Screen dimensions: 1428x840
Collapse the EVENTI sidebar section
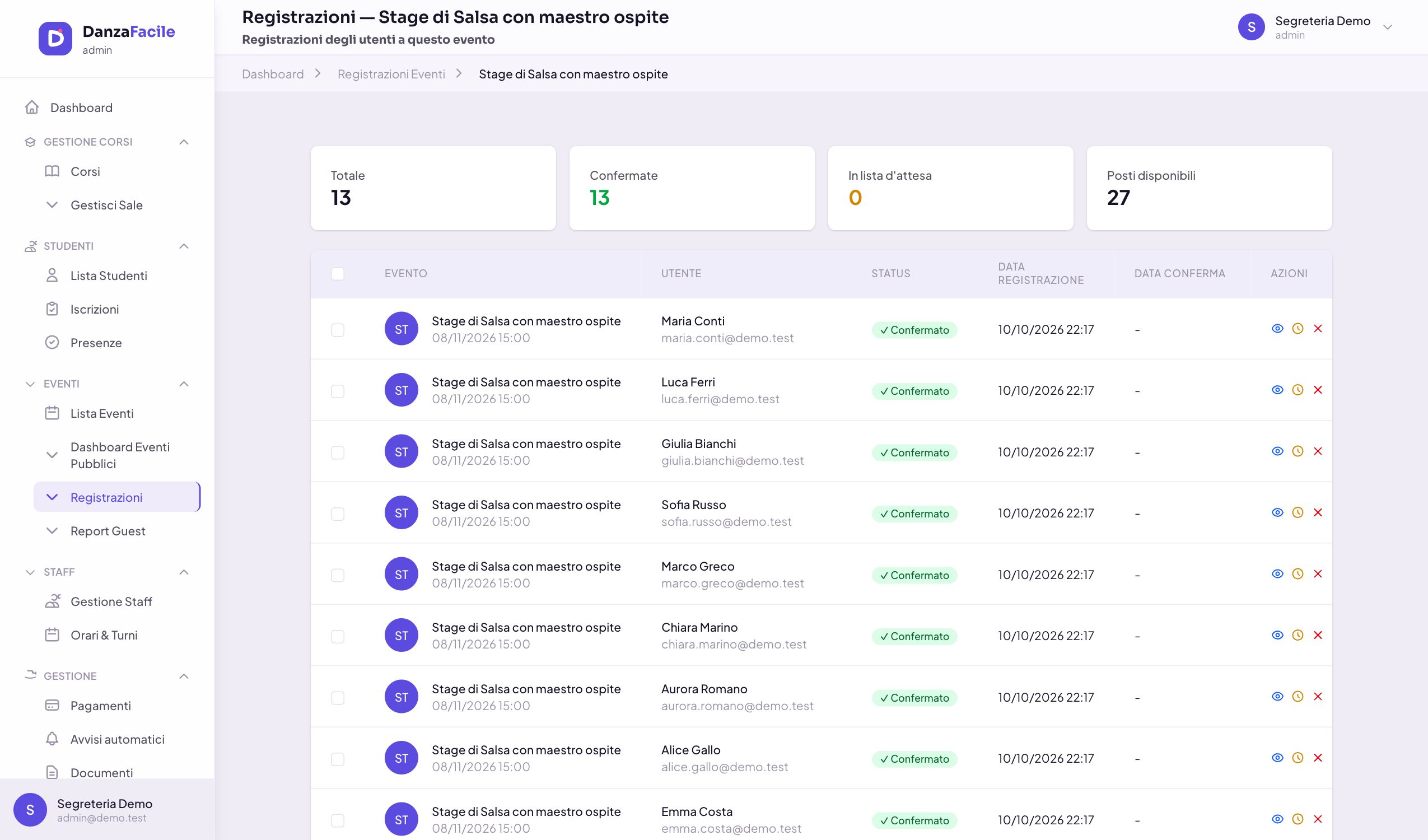pos(184,384)
